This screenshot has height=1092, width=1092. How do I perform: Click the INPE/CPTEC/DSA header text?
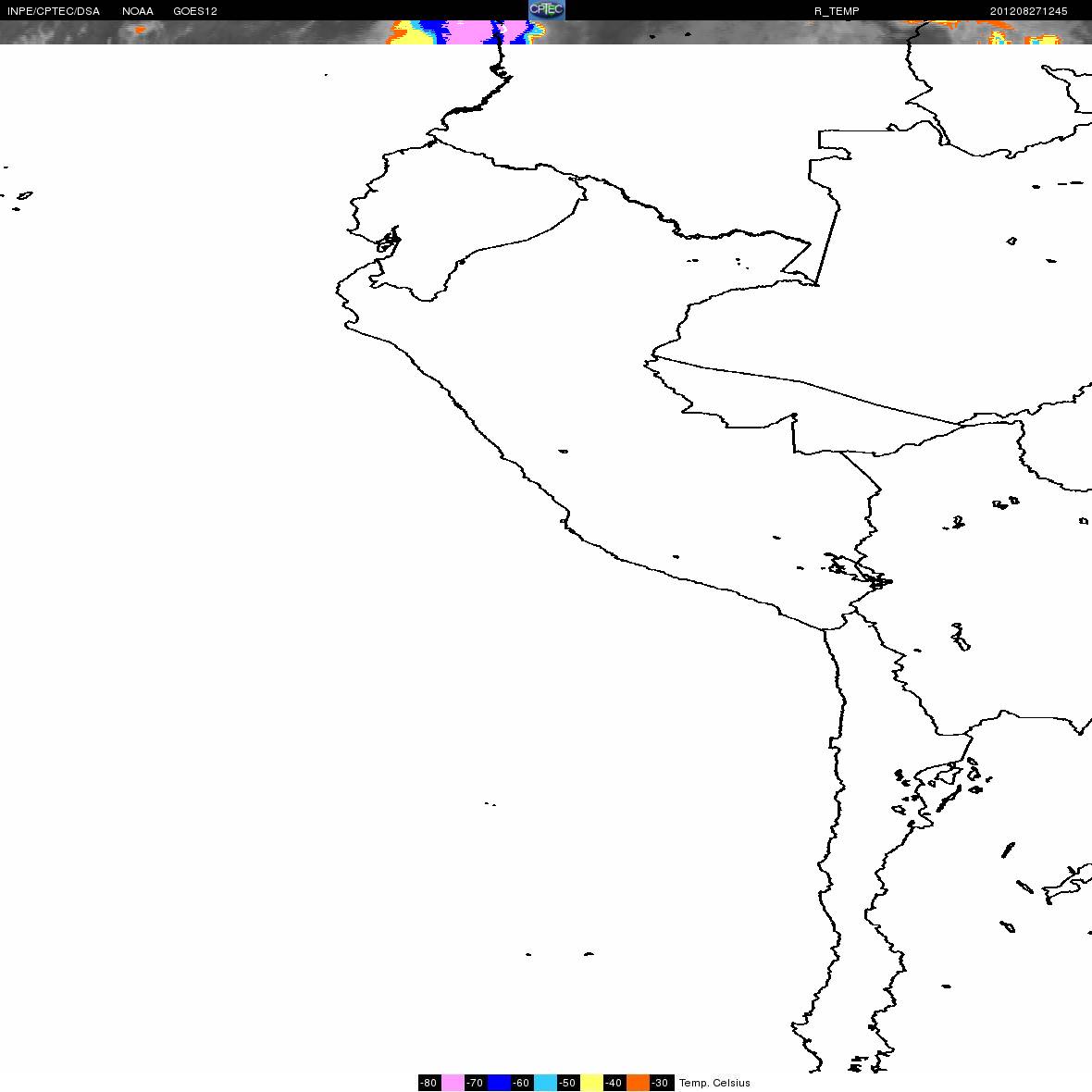[54, 11]
